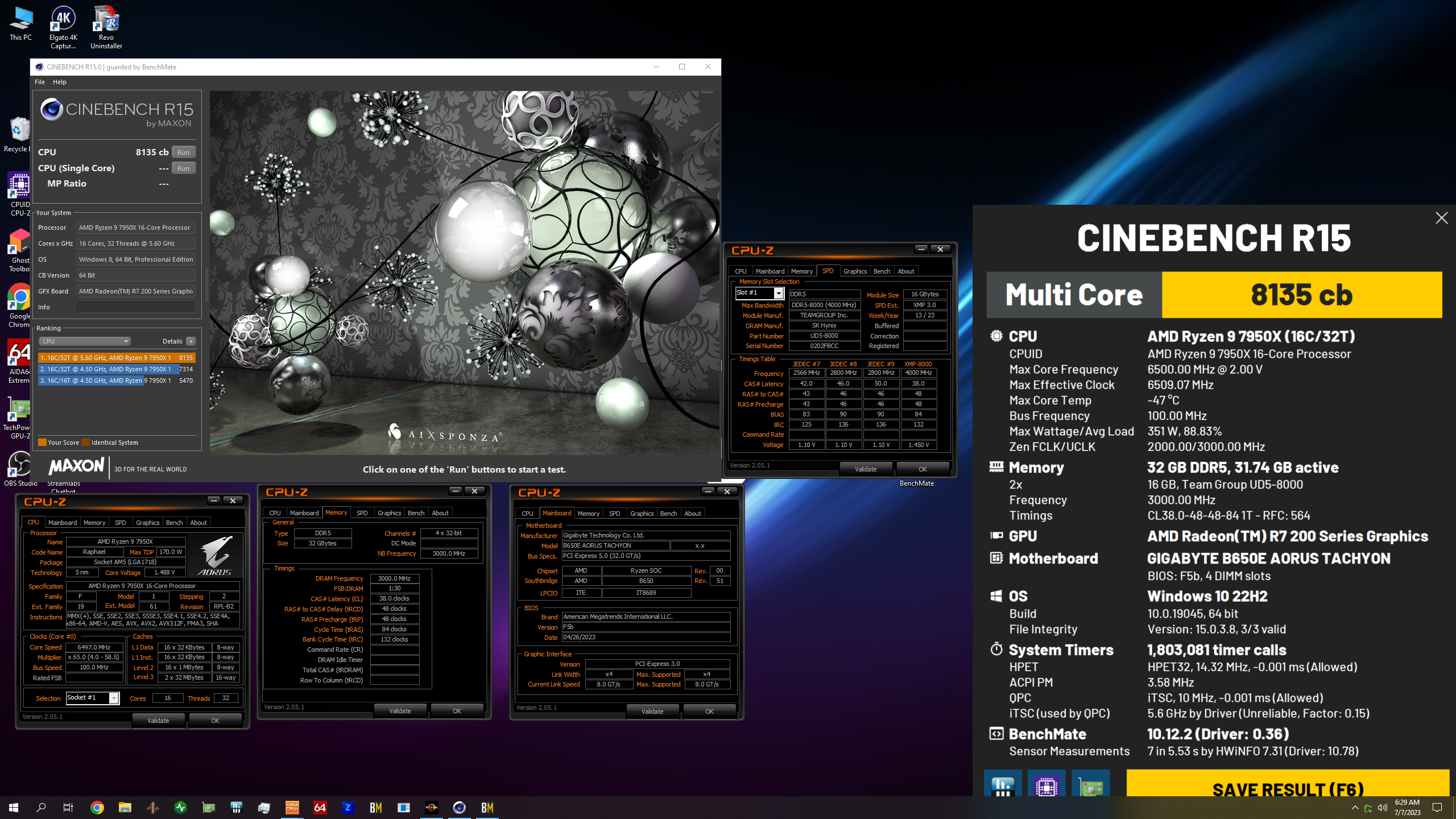Close the BenchMate result panel

click(x=1441, y=218)
